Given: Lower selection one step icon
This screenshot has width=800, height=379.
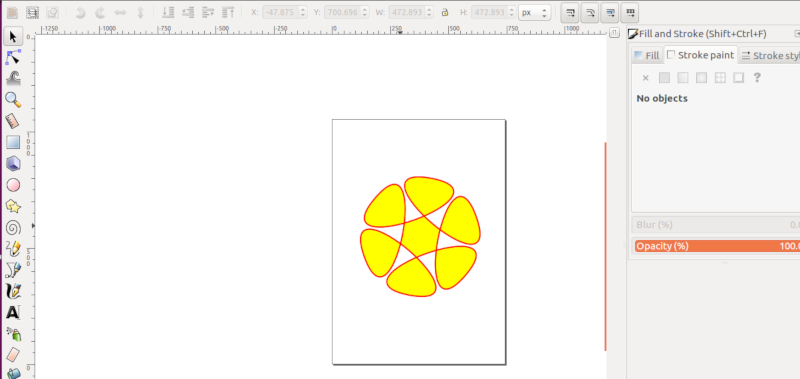Looking at the screenshot, I should (x=188, y=13).
